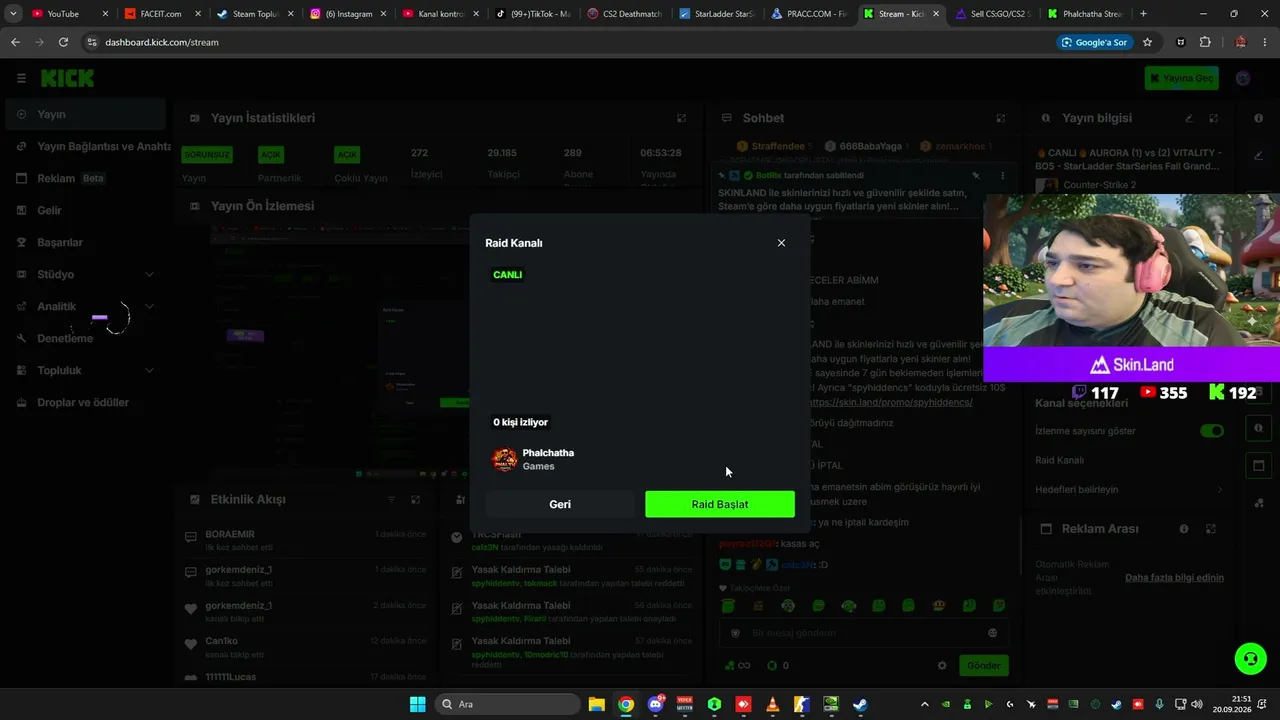Open the user avatar menu top right
The height and width of the screenshot is (720, 1280).
pos(1243,78)
